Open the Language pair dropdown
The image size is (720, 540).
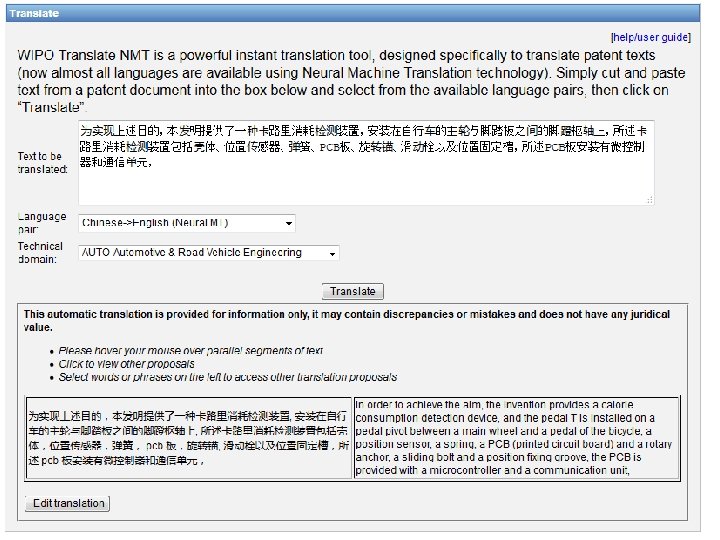(x=186, y=223)
